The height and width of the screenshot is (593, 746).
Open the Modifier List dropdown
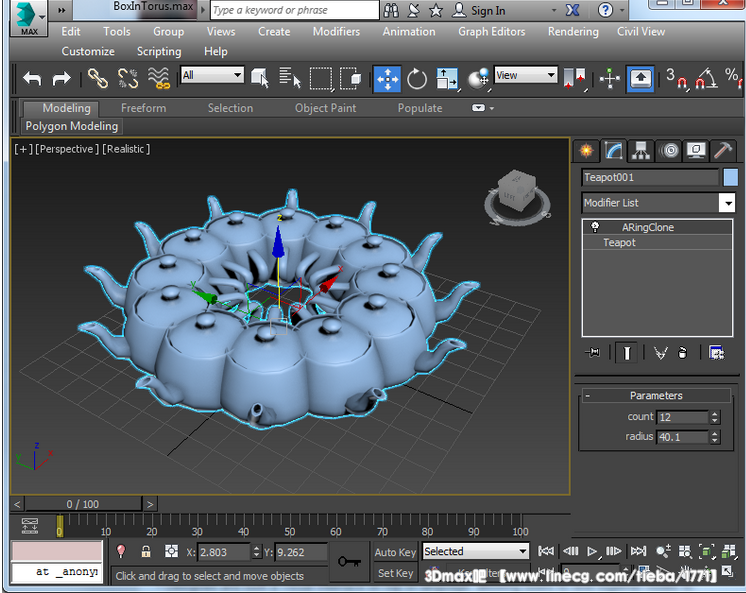[658, 203]
